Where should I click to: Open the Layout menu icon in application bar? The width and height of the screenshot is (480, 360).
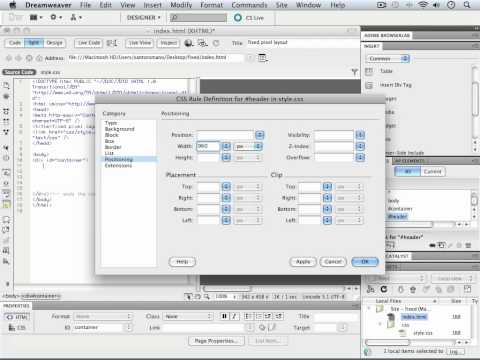pyautogui.click(x=36, y=17)
